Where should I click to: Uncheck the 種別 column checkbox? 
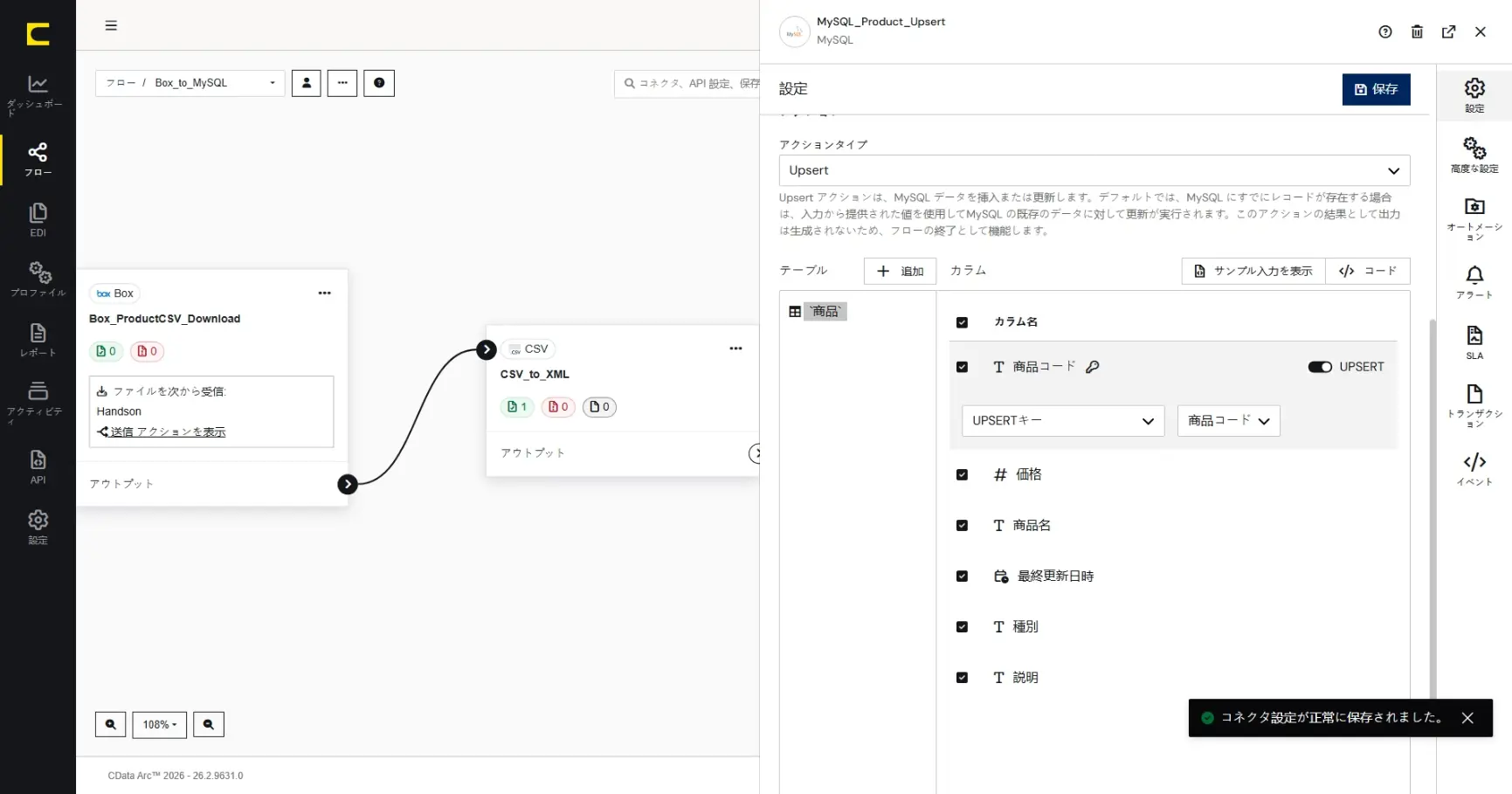962,626
